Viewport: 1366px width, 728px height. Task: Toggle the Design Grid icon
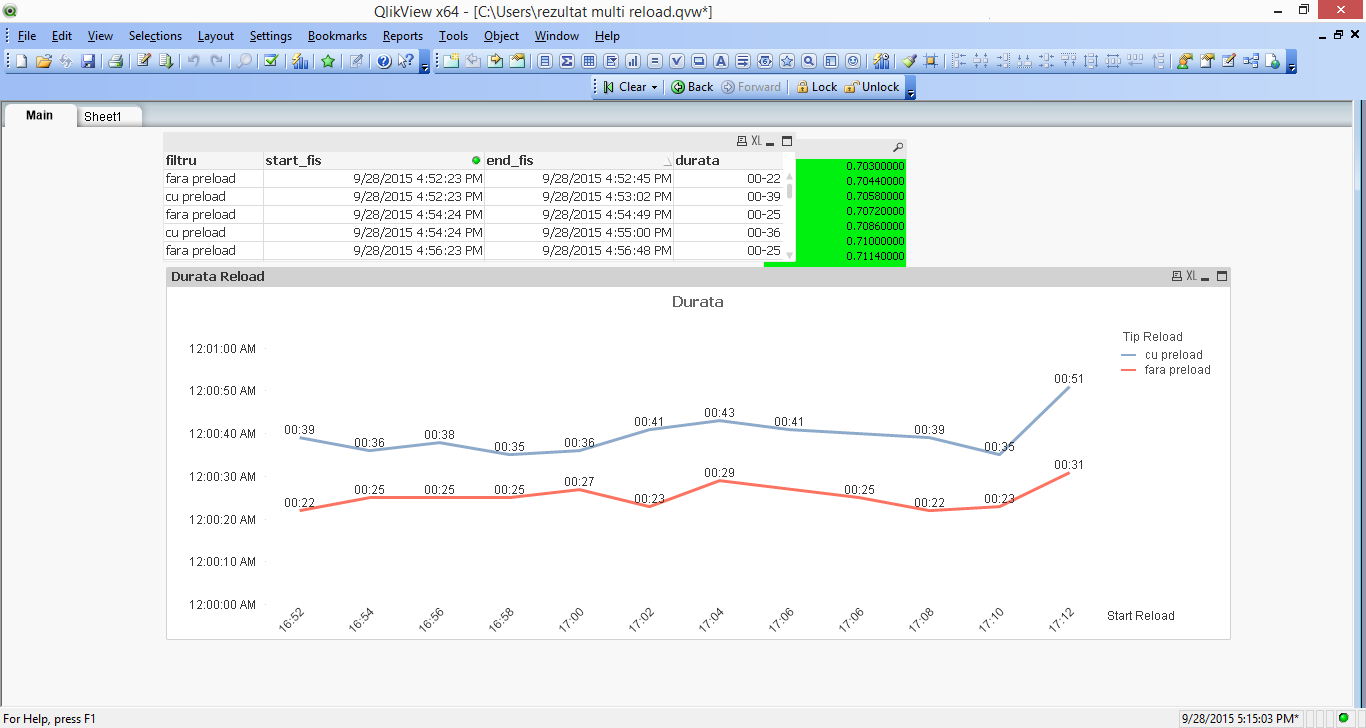click(931, 61)
